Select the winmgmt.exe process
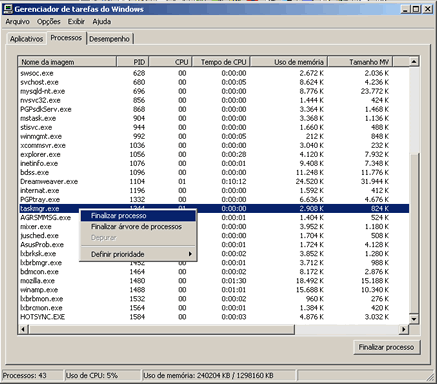437x384 pixels. tap(214, 136)
